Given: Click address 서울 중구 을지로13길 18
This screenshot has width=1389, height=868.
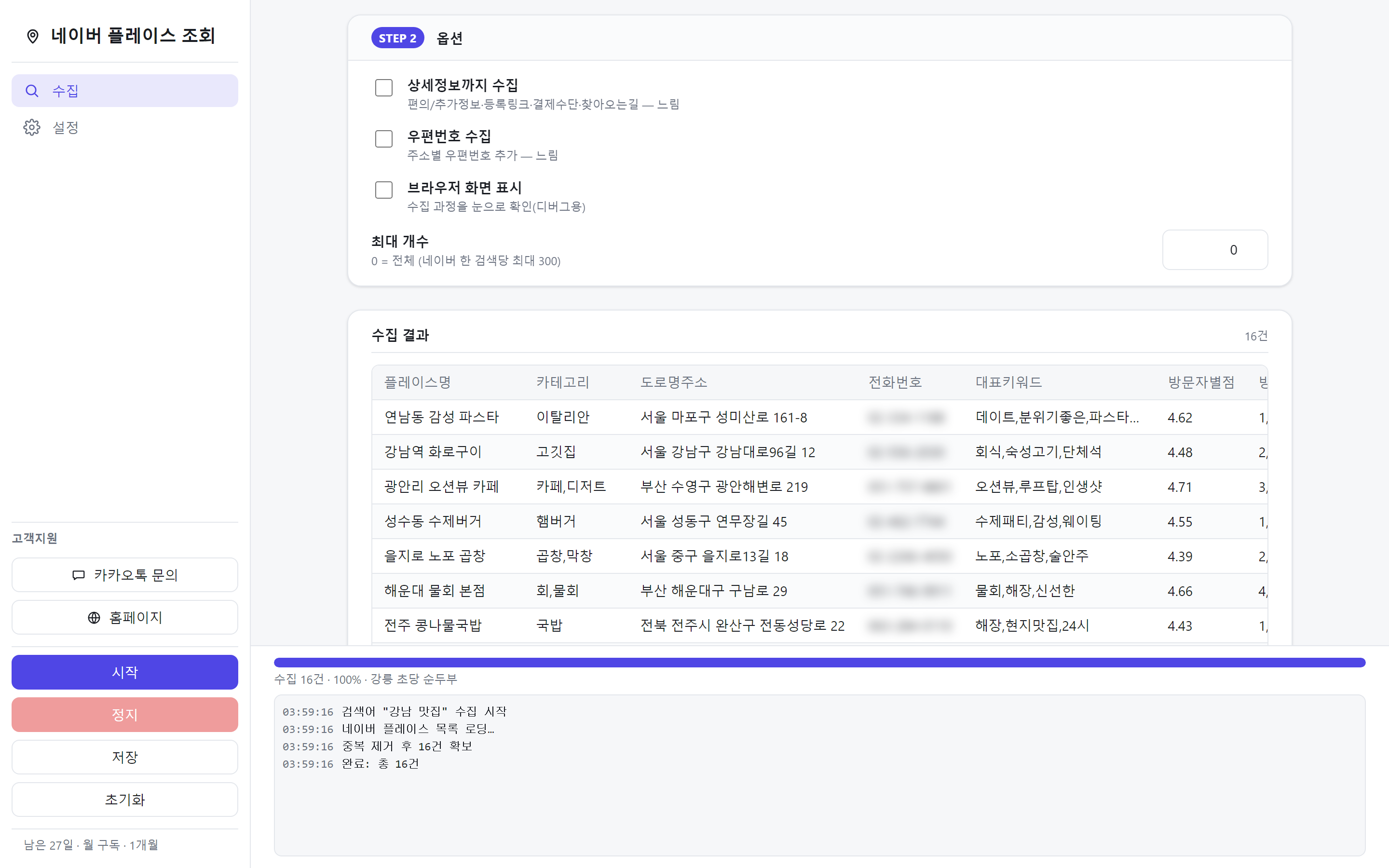Looking at the screenshot, I should tap(715, 556).
